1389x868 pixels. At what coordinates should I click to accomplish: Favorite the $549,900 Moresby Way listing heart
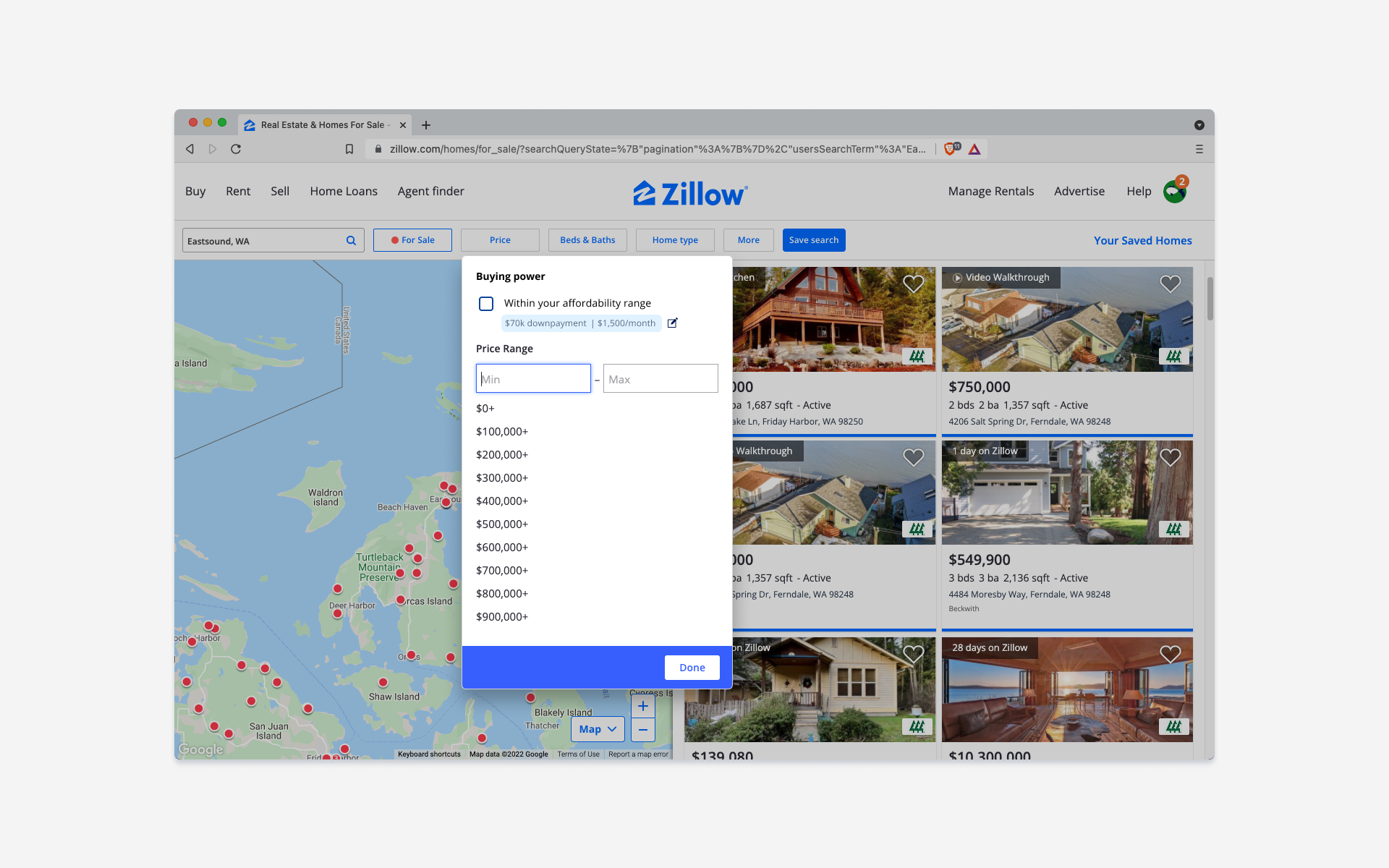(1170, 457)
